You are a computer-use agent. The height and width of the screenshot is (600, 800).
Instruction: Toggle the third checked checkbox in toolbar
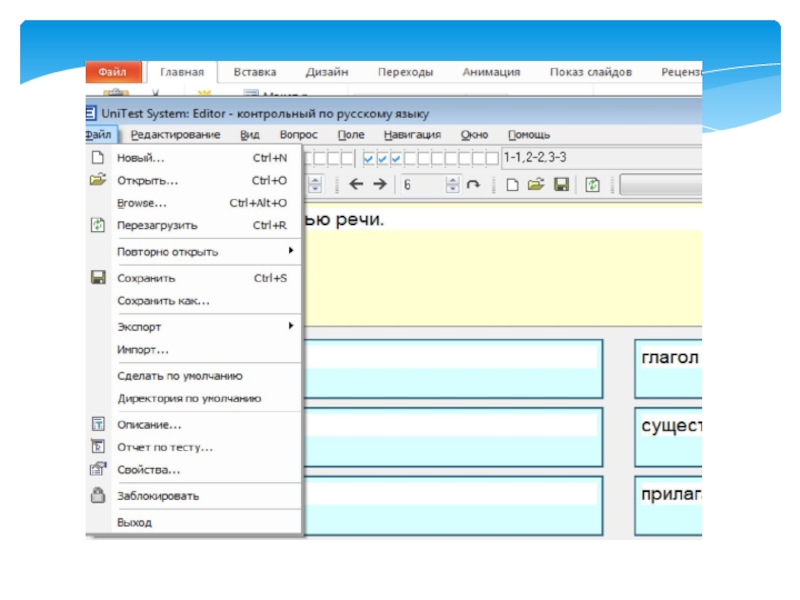point(396,158)
